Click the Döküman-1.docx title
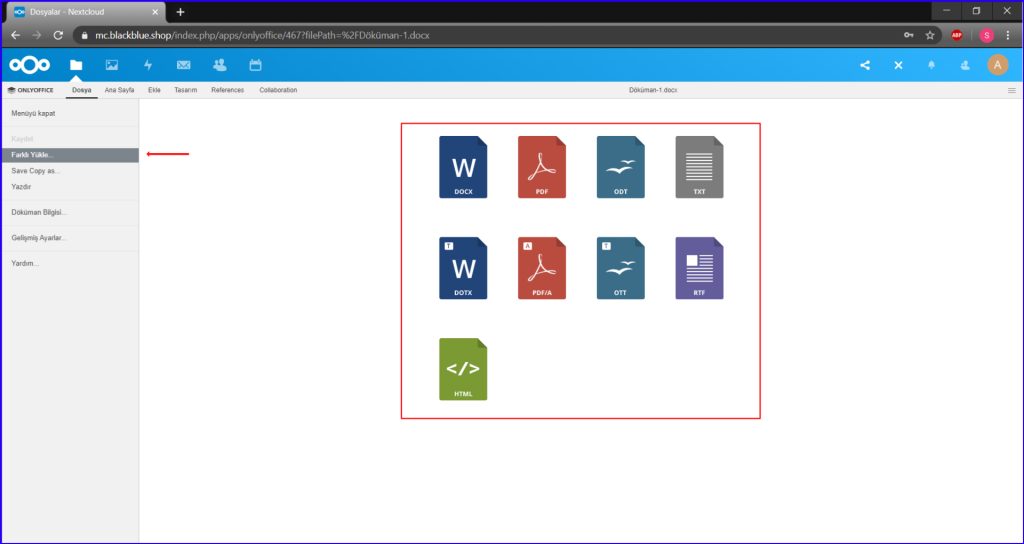 [653, 90]
